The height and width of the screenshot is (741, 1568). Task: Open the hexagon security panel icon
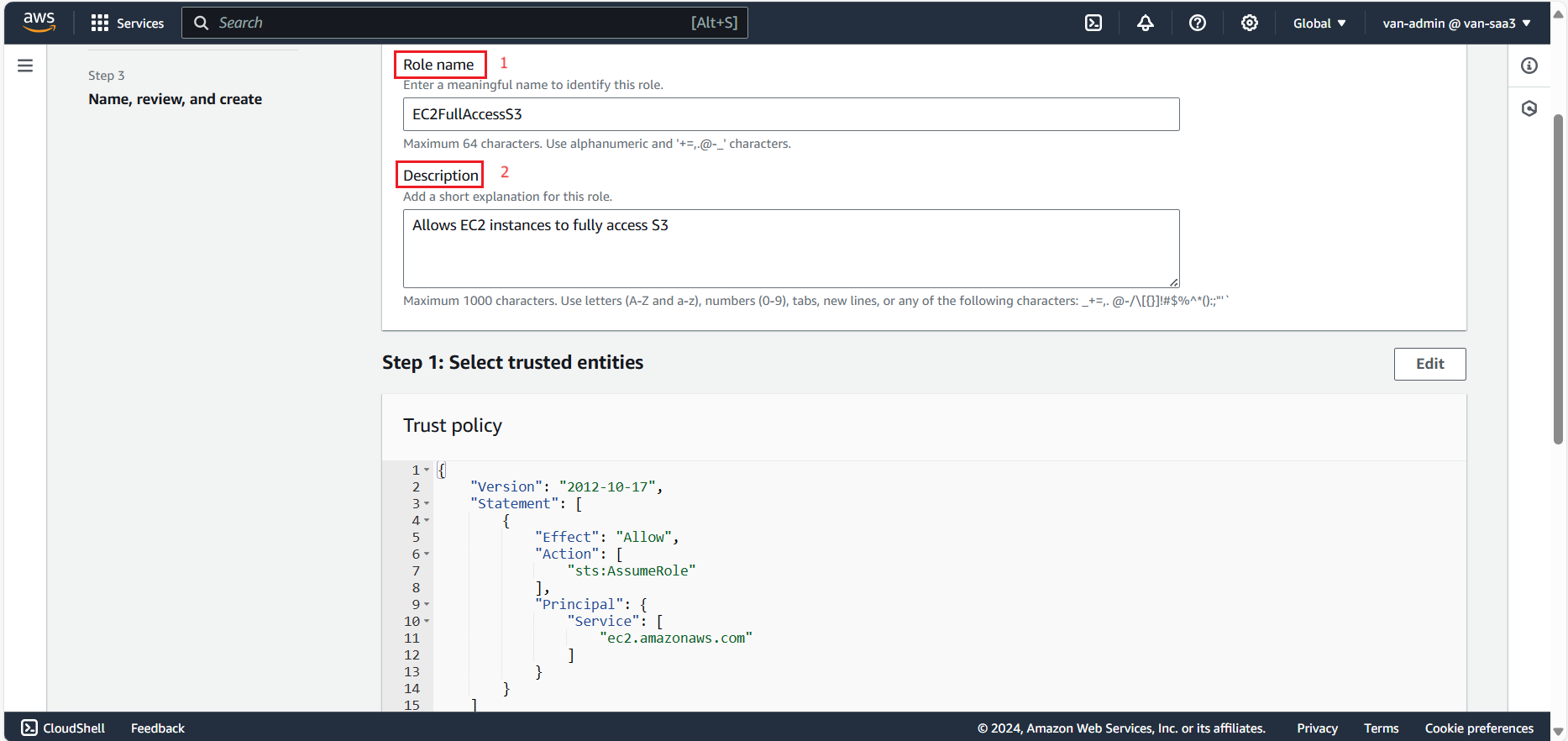[1529, 108]
